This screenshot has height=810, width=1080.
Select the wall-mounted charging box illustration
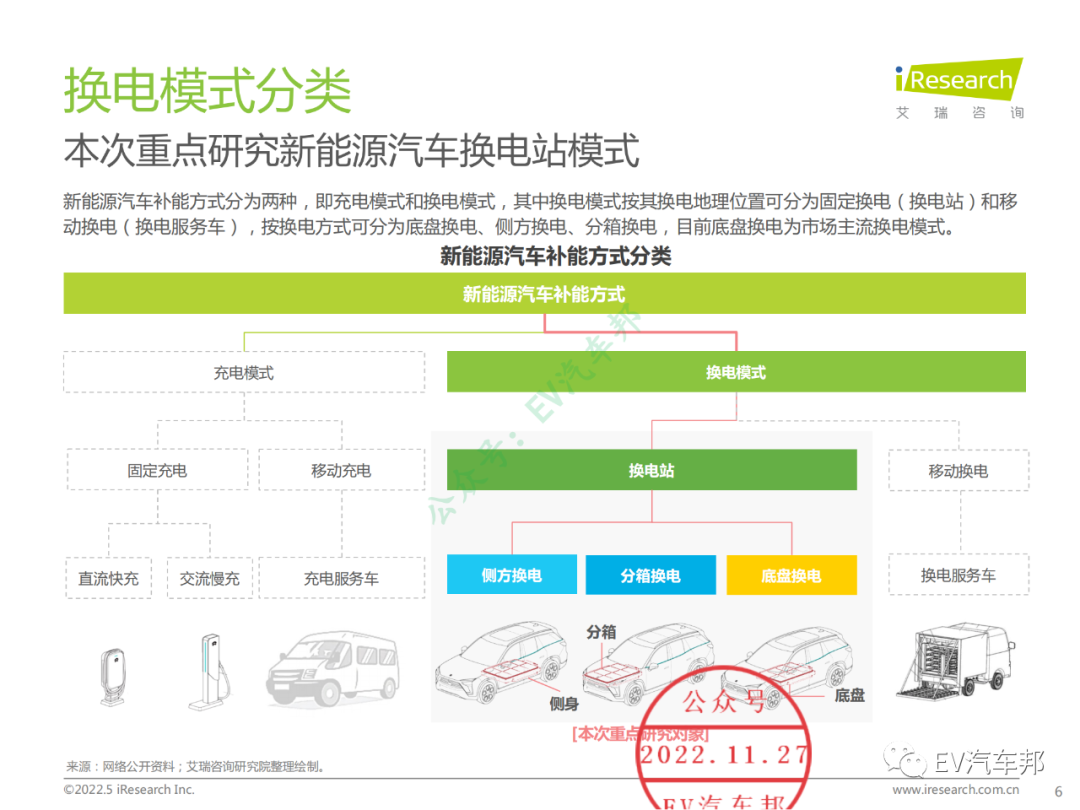(x=110, y=670)
